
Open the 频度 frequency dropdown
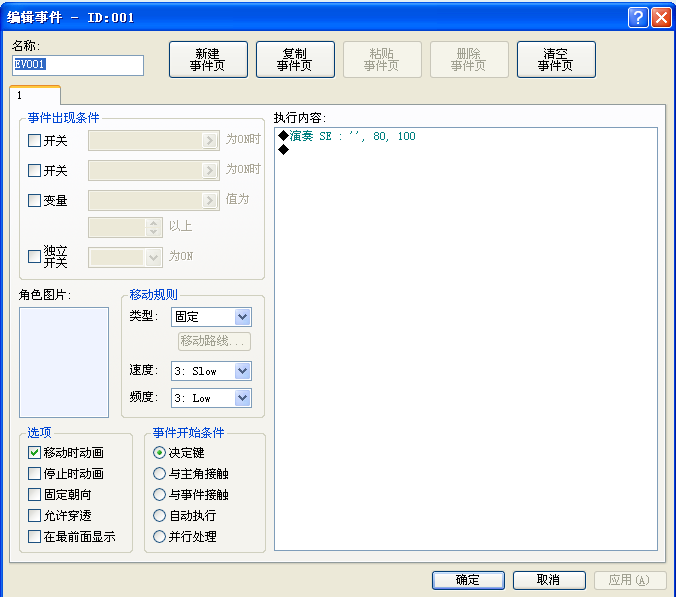pos(211,398)
